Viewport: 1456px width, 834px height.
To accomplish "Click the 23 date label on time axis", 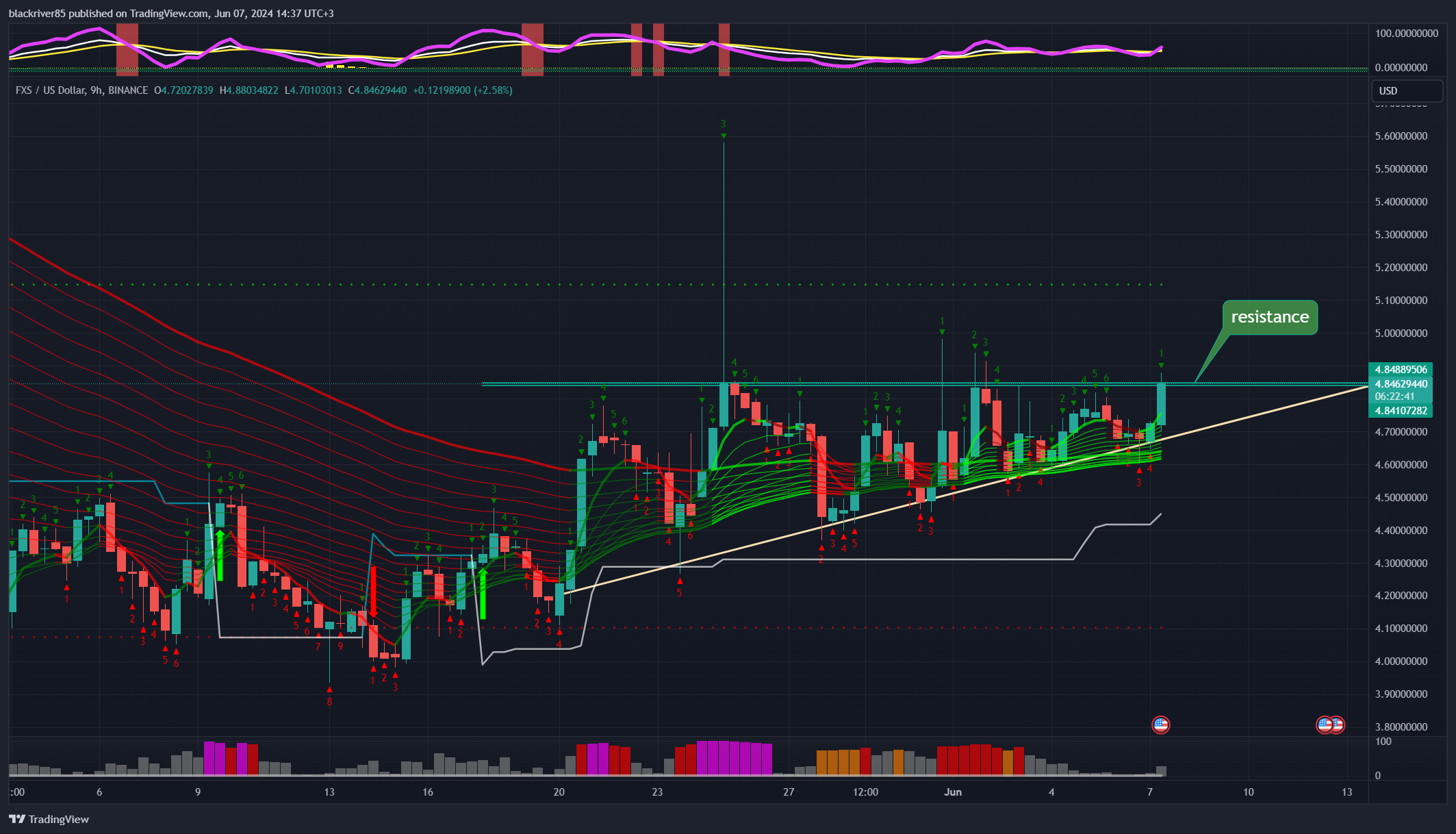I will click(657, 792).
